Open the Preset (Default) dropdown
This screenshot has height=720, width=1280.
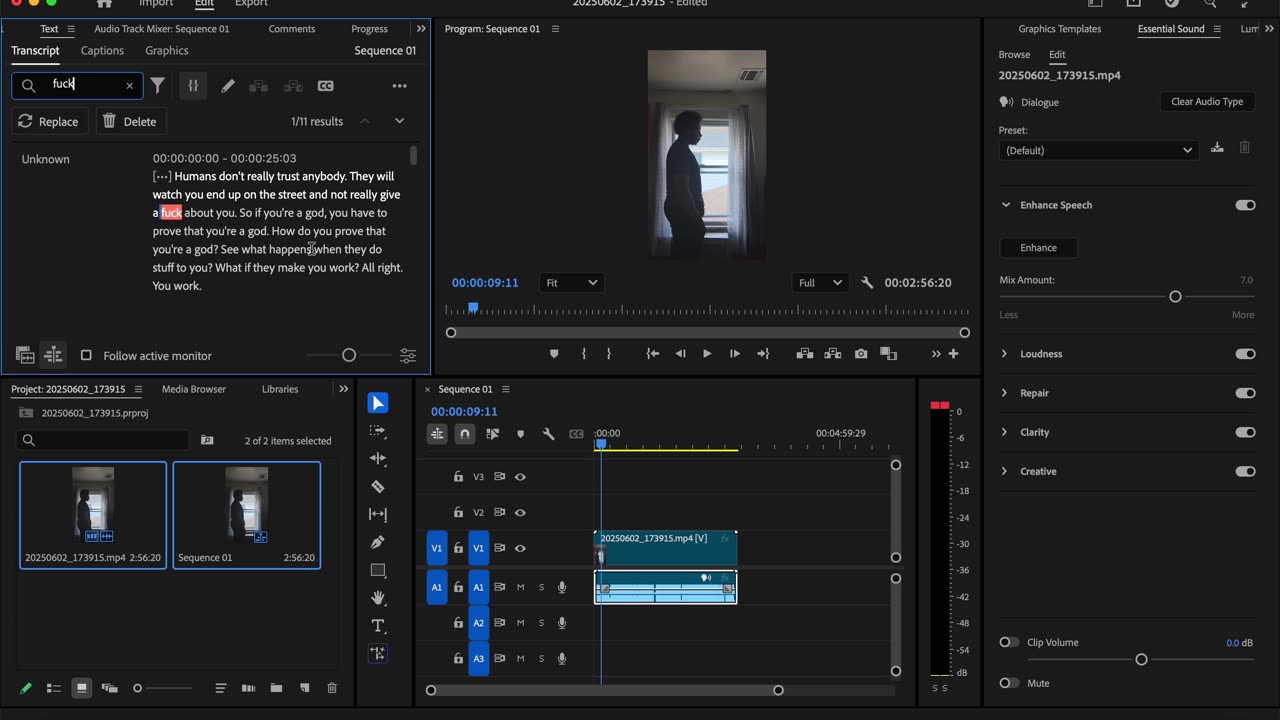coord(1097,150)
